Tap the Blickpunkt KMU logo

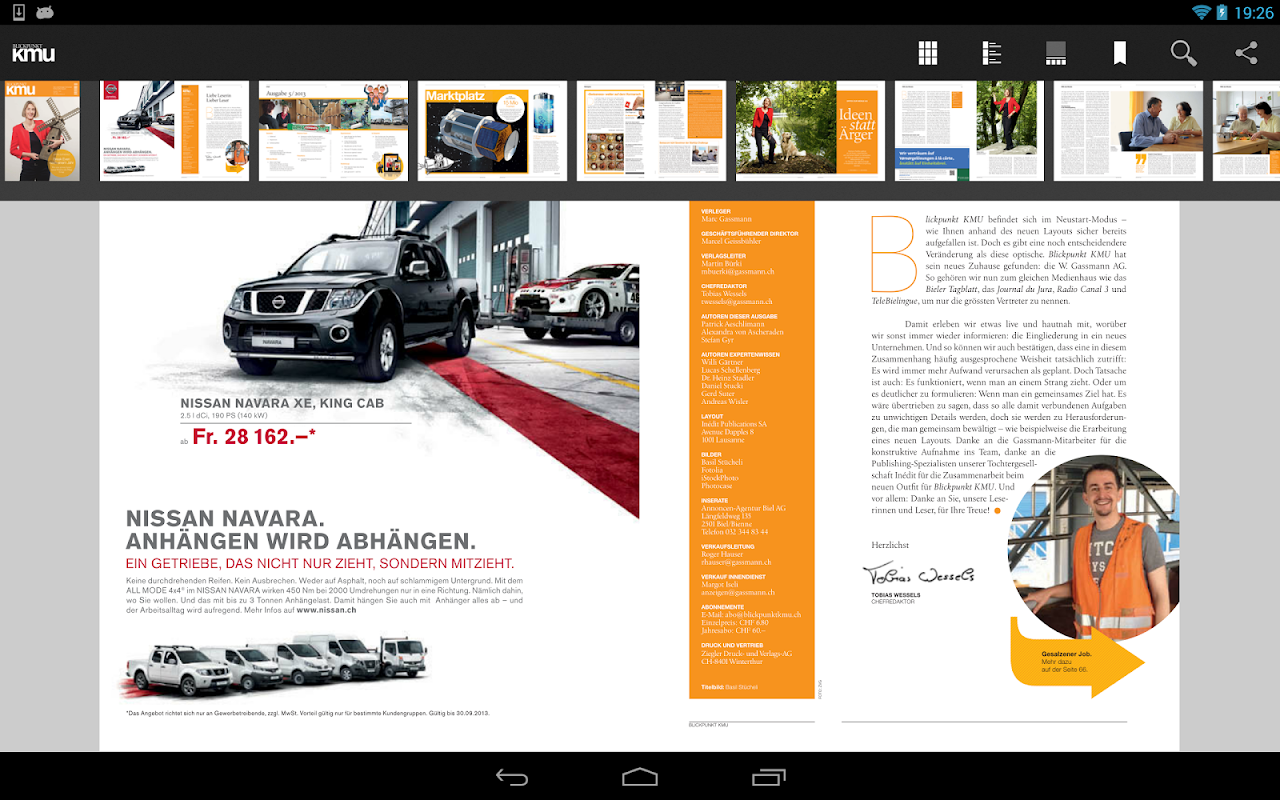(x=33, y=53)
